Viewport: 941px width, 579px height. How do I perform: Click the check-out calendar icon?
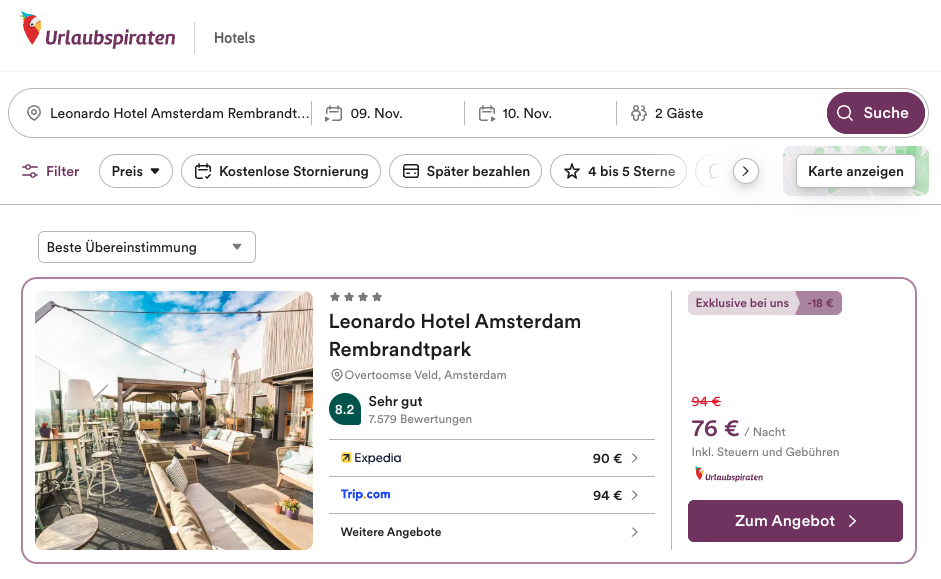click(x=487, y=114)
